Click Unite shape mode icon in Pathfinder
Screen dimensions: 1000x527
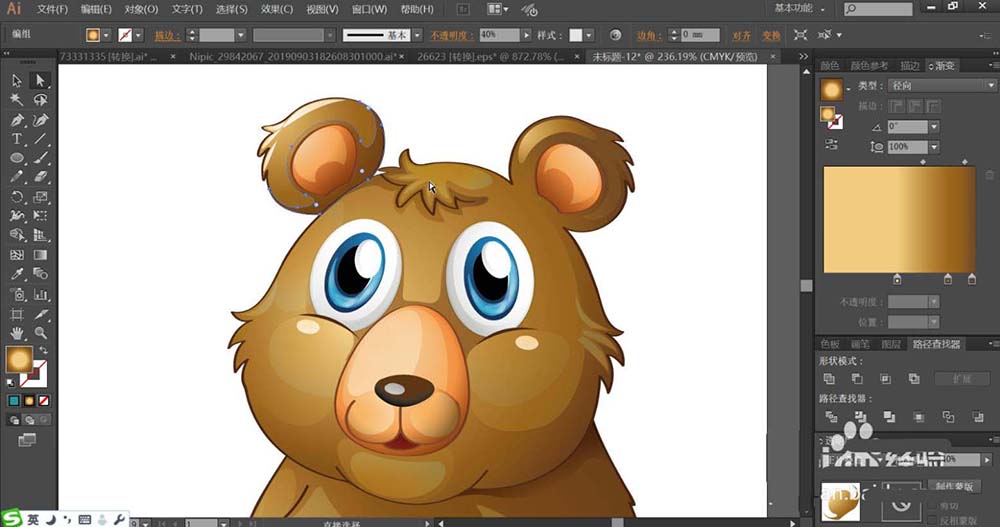point(829,378)
